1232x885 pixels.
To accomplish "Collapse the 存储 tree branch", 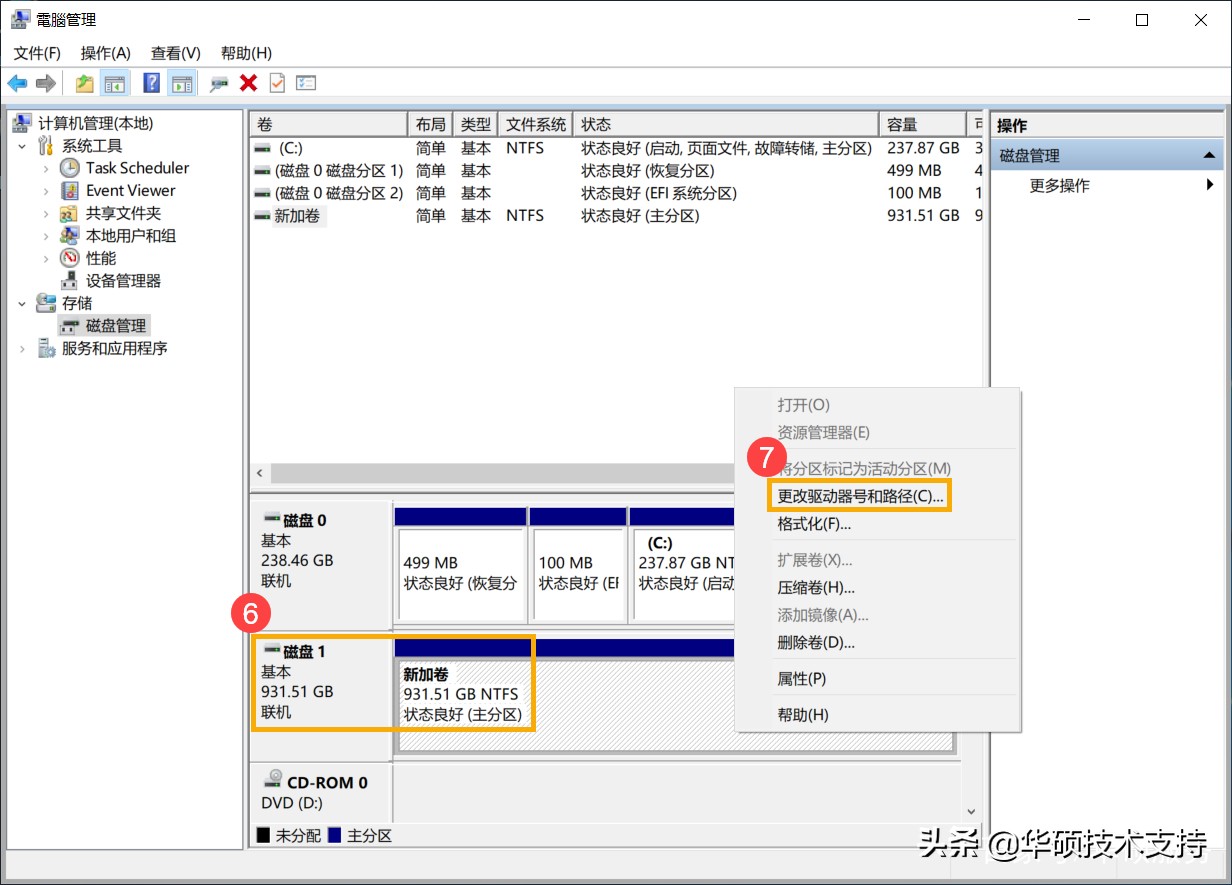I will coord(22,302).
